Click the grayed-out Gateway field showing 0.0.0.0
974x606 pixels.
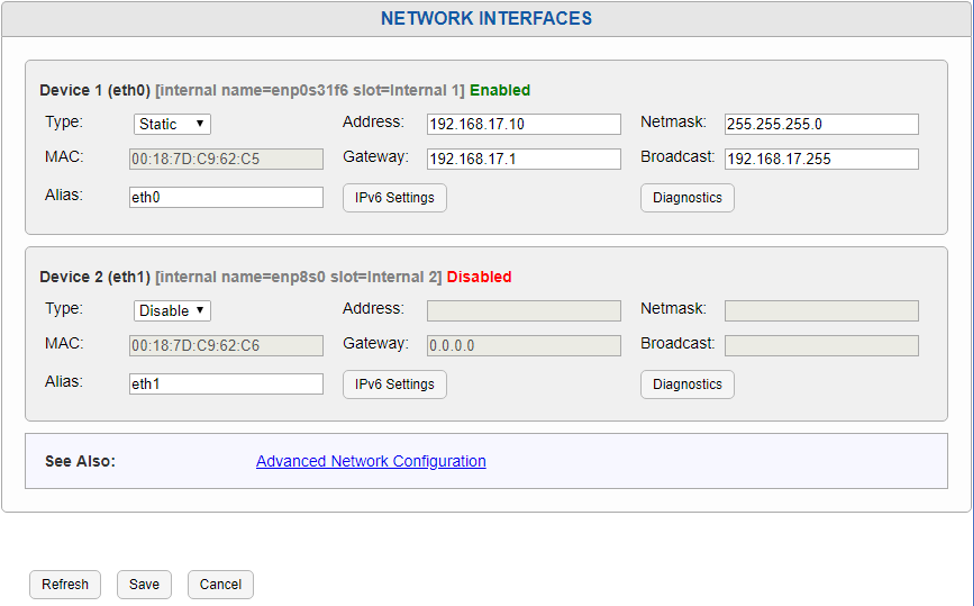point(523,345)
